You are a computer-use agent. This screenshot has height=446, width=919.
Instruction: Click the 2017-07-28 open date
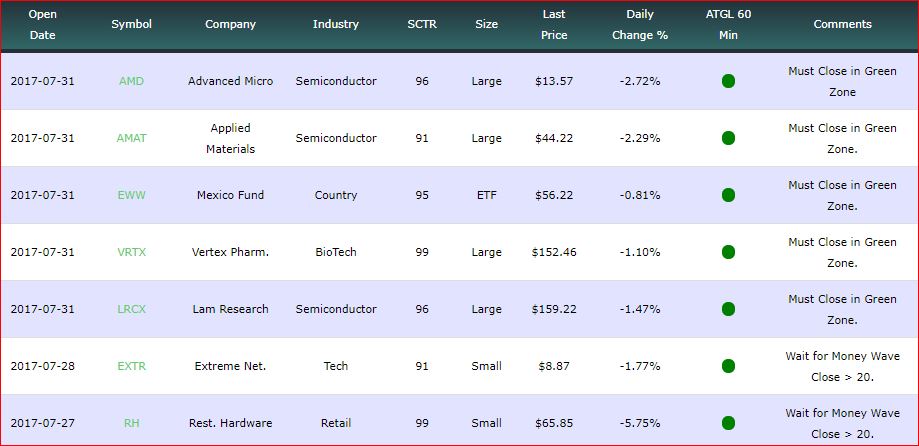(x=42, y=366)
